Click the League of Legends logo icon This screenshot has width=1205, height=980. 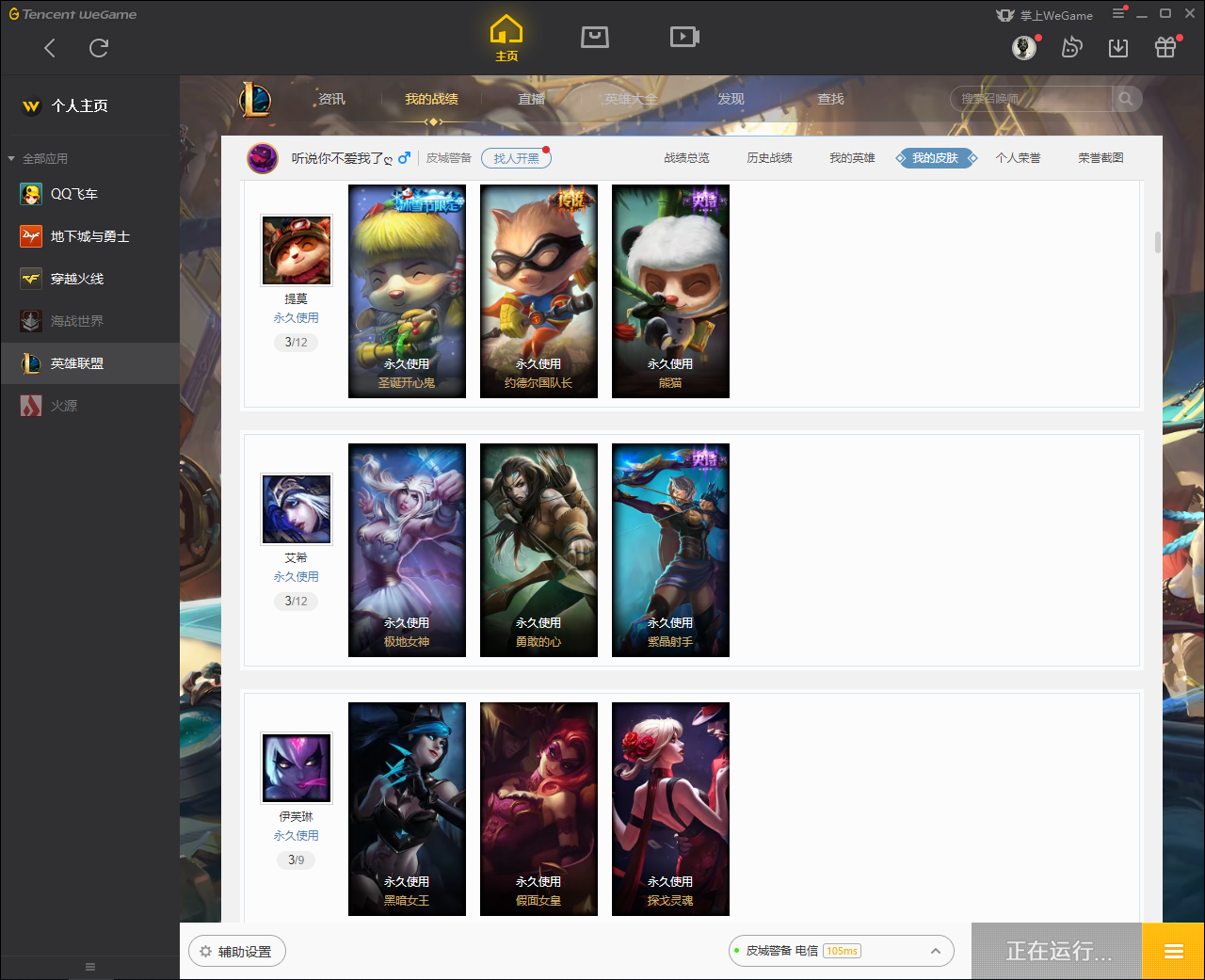(255, 99)
